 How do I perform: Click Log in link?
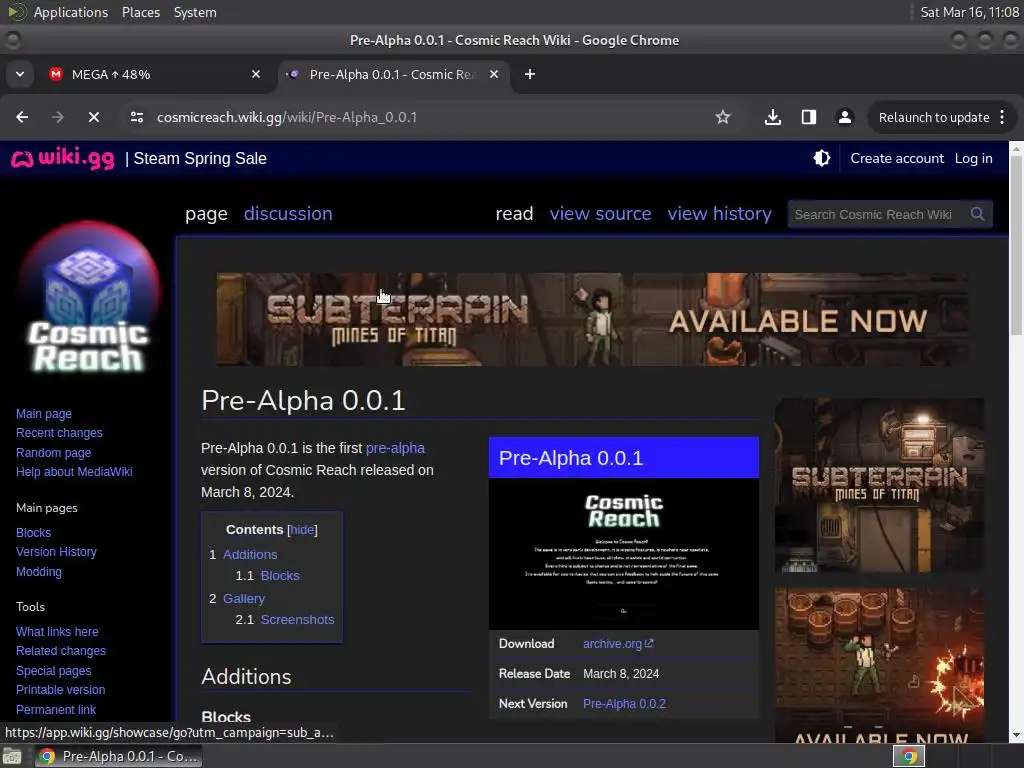(x=973, y=158)
